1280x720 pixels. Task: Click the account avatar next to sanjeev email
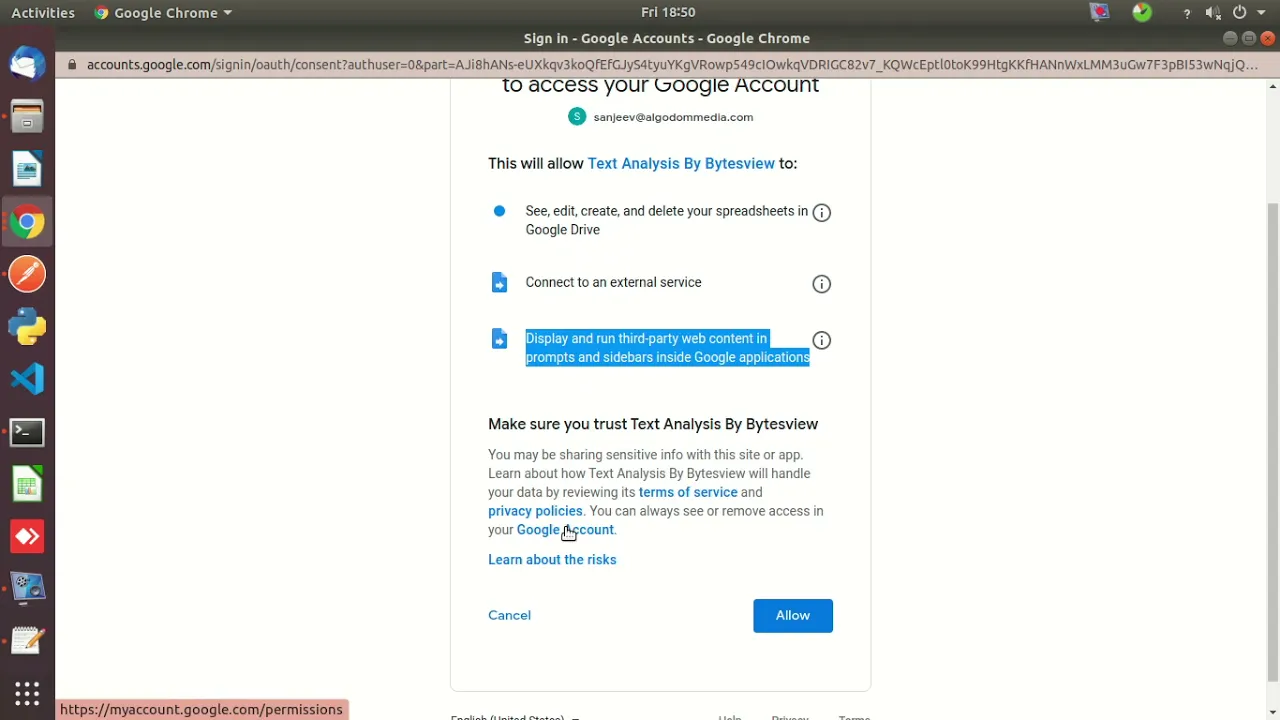[577, 117]
